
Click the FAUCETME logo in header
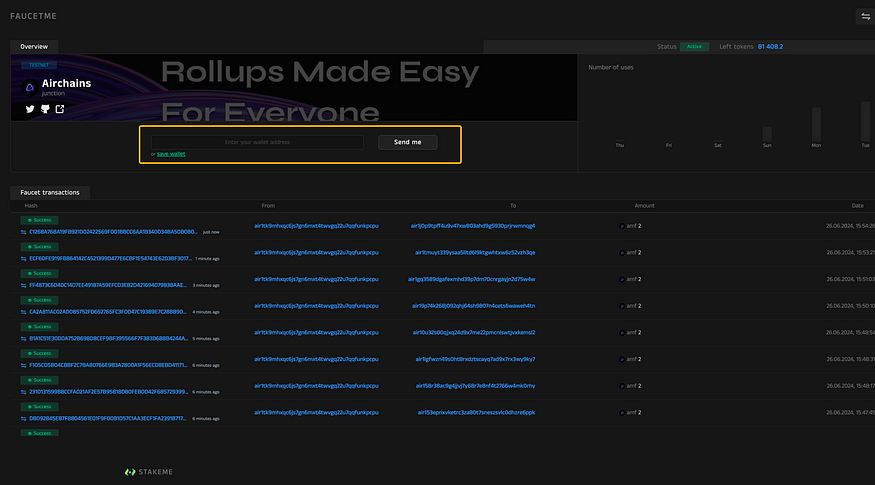[x=33, y=16]
